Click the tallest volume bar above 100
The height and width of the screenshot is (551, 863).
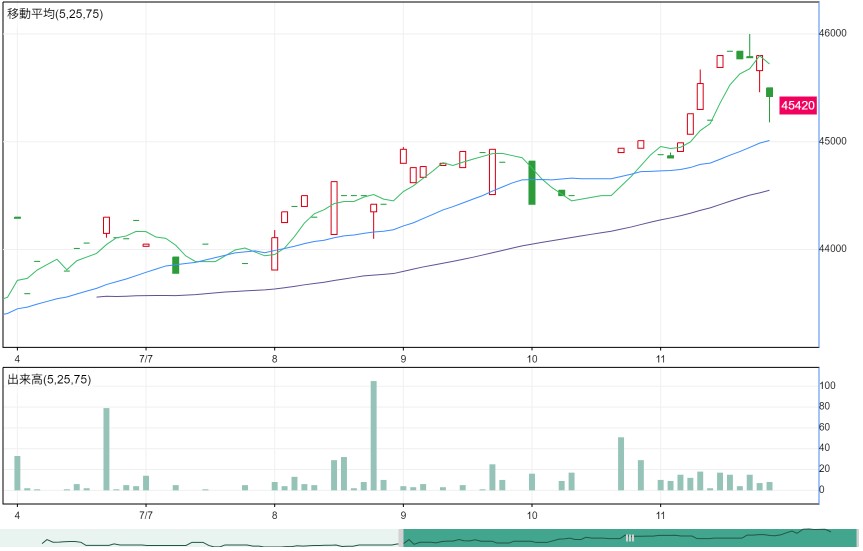(374, 435)
